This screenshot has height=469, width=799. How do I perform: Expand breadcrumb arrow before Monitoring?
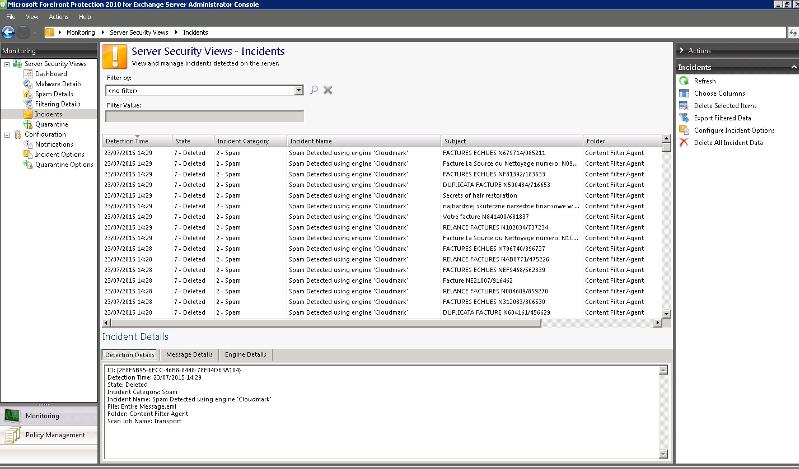point(60,32)
